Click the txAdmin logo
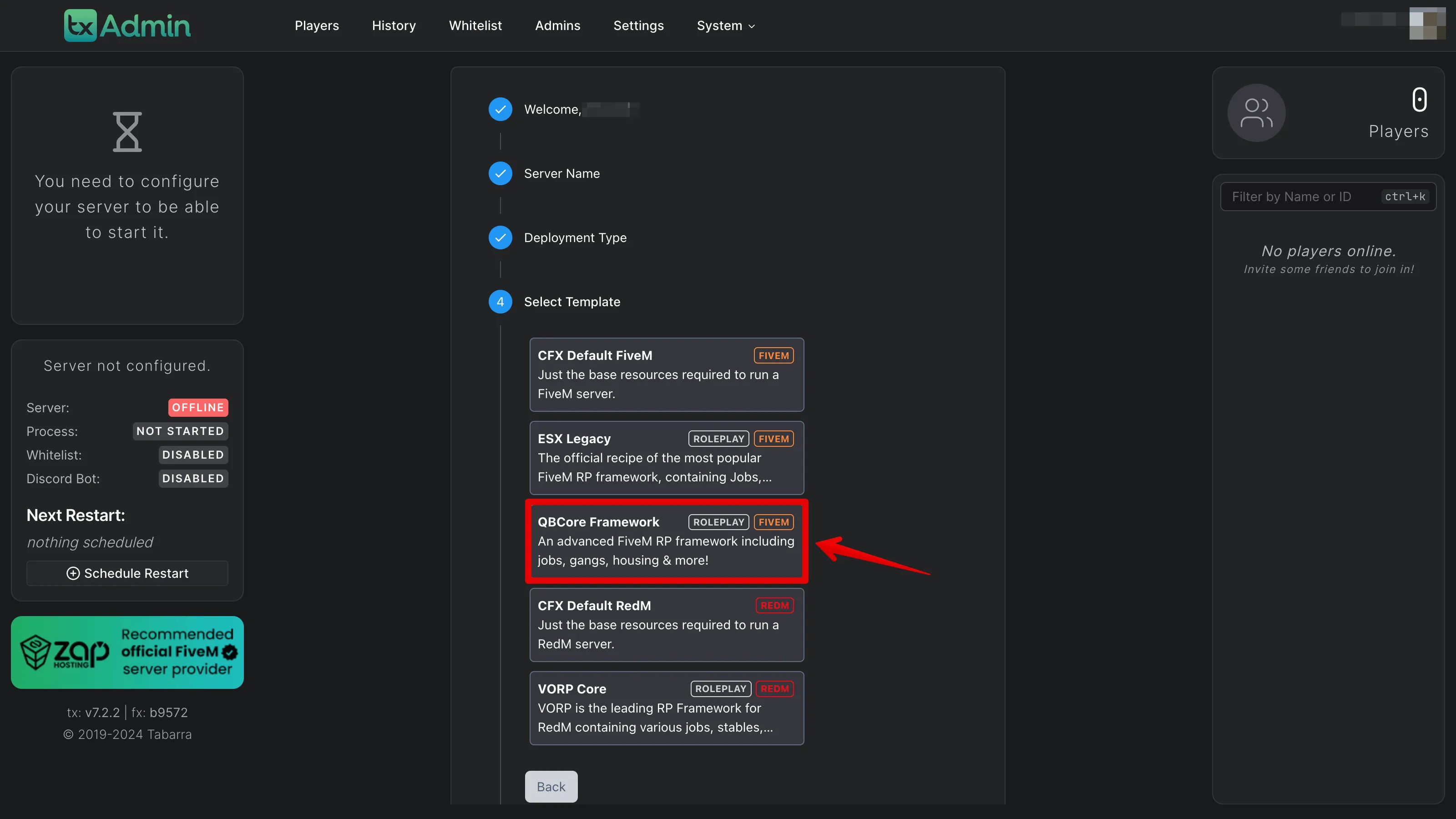Image resolution: width=1456 pixels, height=819 pixels. 127,25
